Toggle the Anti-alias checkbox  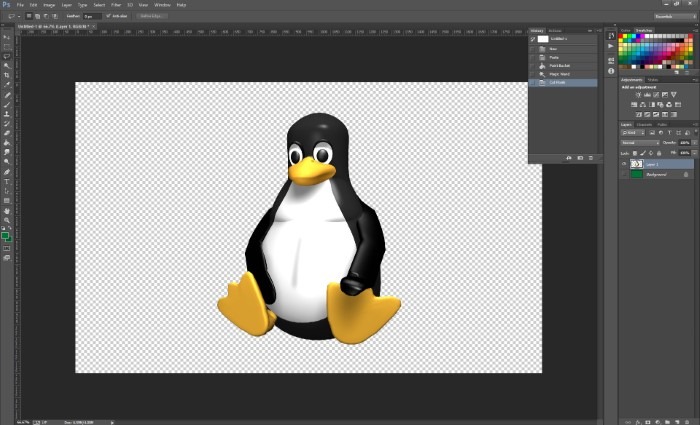tap(108, 16)
